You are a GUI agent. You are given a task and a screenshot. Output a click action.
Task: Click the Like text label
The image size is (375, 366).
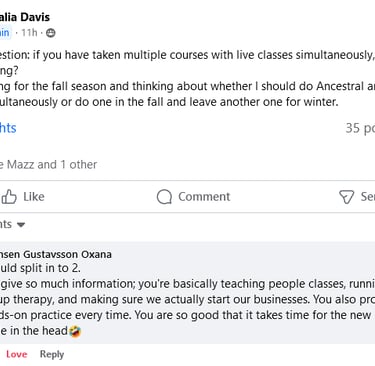34,197
